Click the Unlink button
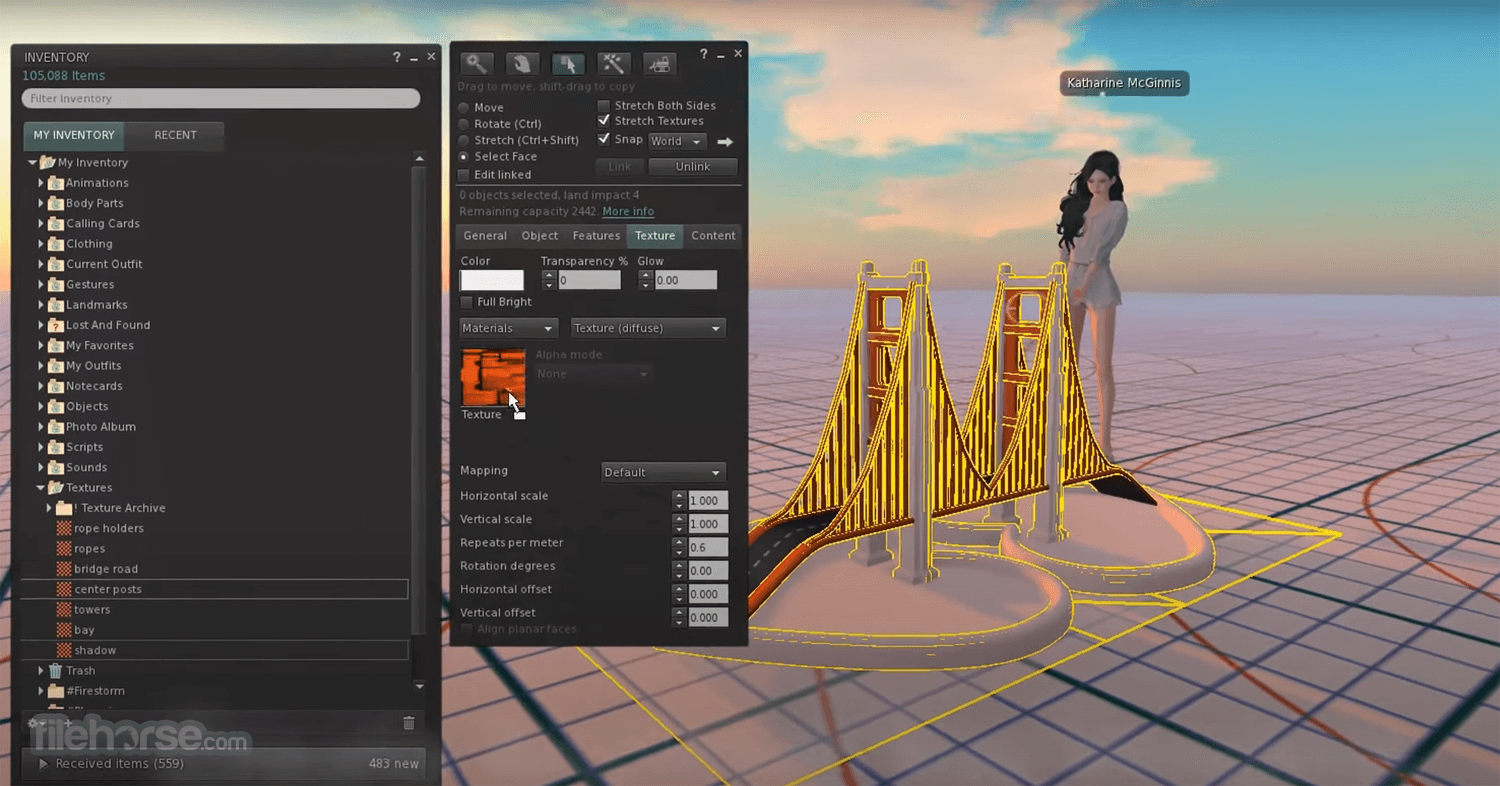 point(693,167)
